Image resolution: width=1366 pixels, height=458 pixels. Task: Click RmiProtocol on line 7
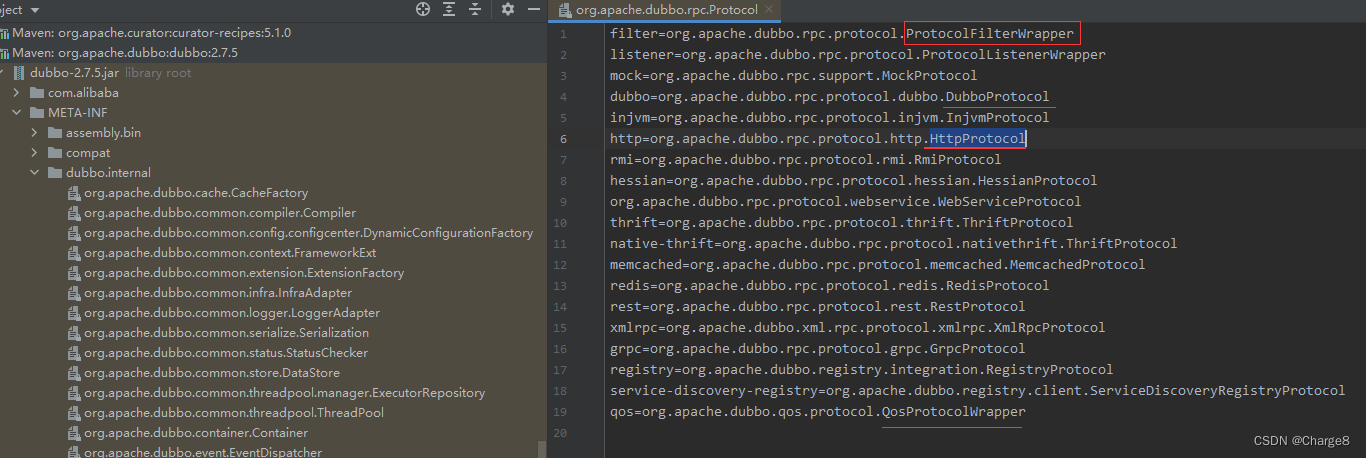coord(958,159)
